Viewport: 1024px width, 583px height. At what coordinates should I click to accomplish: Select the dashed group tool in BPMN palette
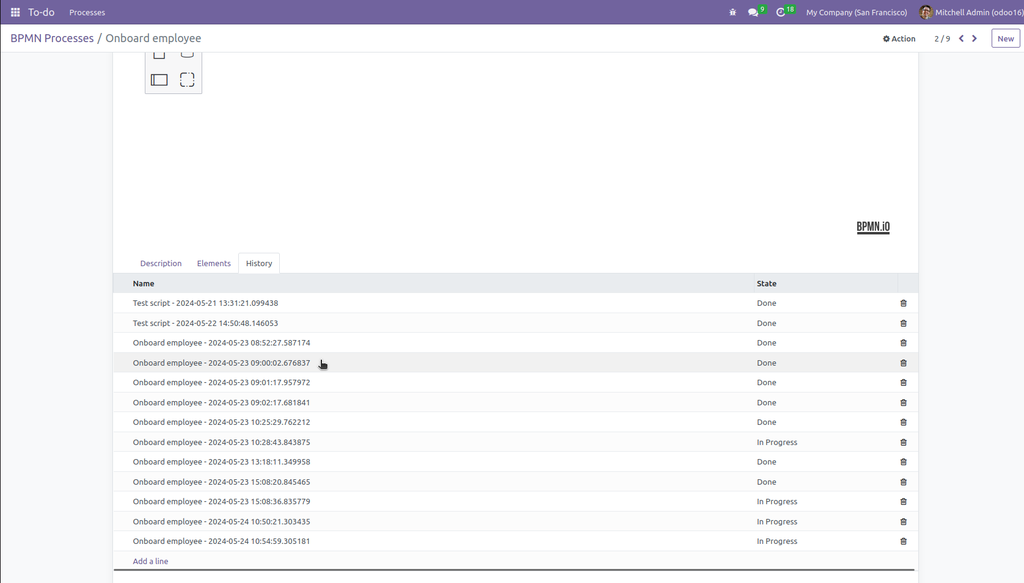(x=187, y=80)
